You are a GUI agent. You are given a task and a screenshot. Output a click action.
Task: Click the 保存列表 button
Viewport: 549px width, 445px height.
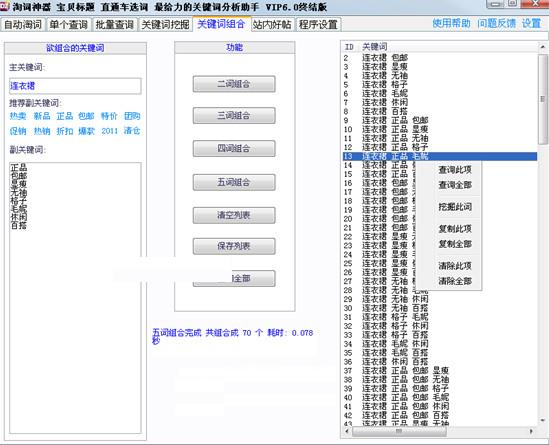tap(234, 246)
